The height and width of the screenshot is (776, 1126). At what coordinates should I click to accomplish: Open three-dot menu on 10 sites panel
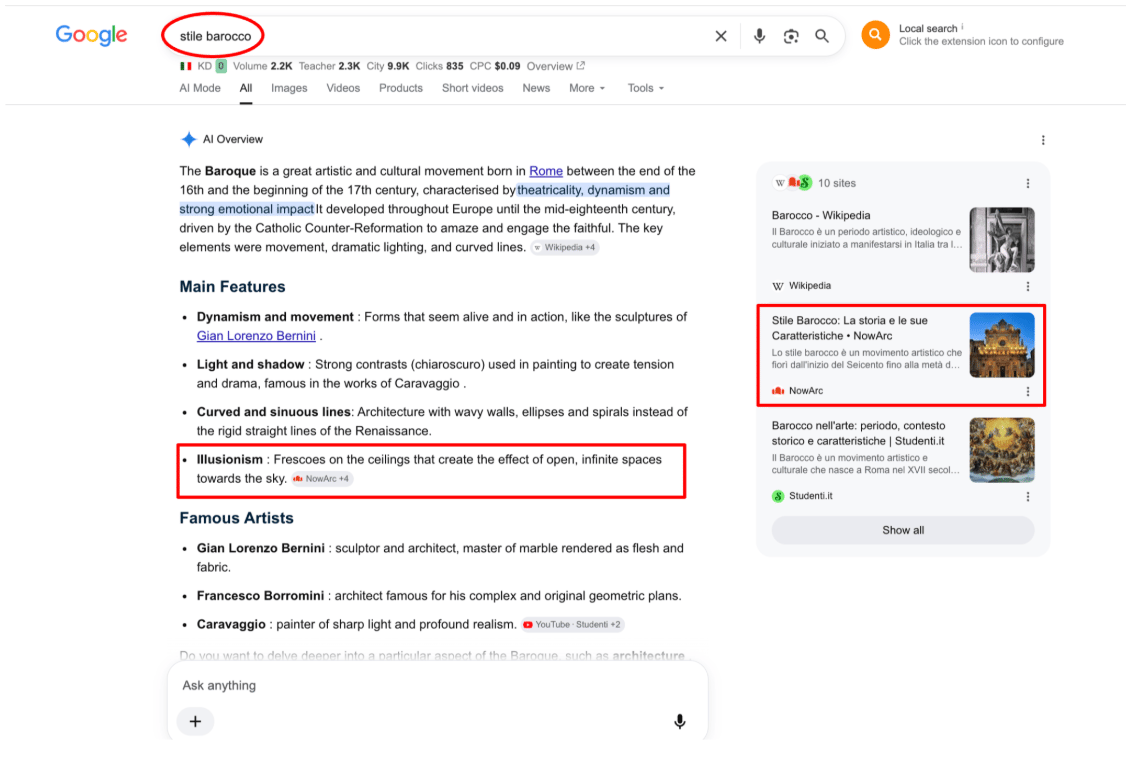coord(1028,184)
